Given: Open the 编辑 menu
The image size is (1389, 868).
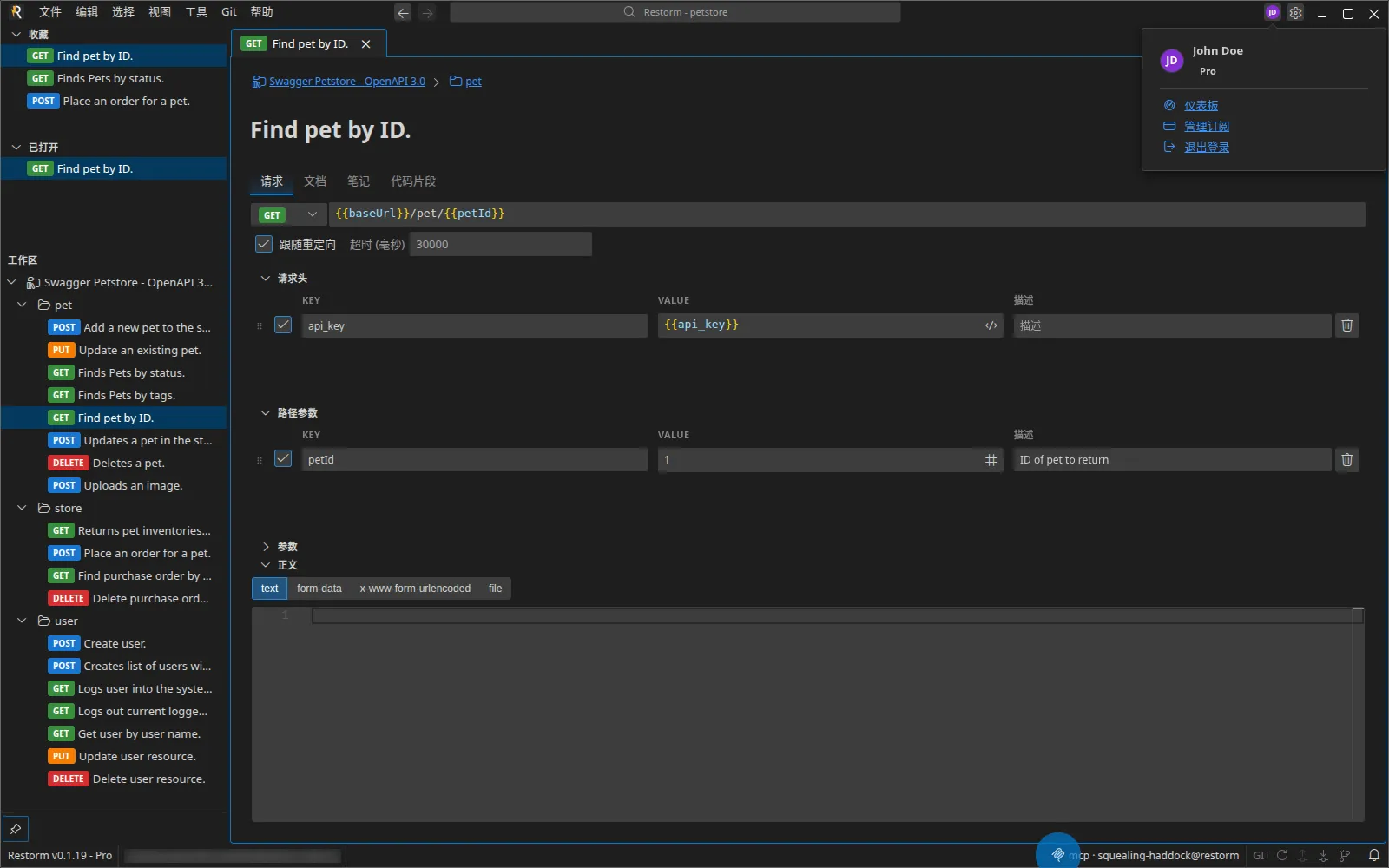Looking at the screenshot, I should (x=87, y=12).
